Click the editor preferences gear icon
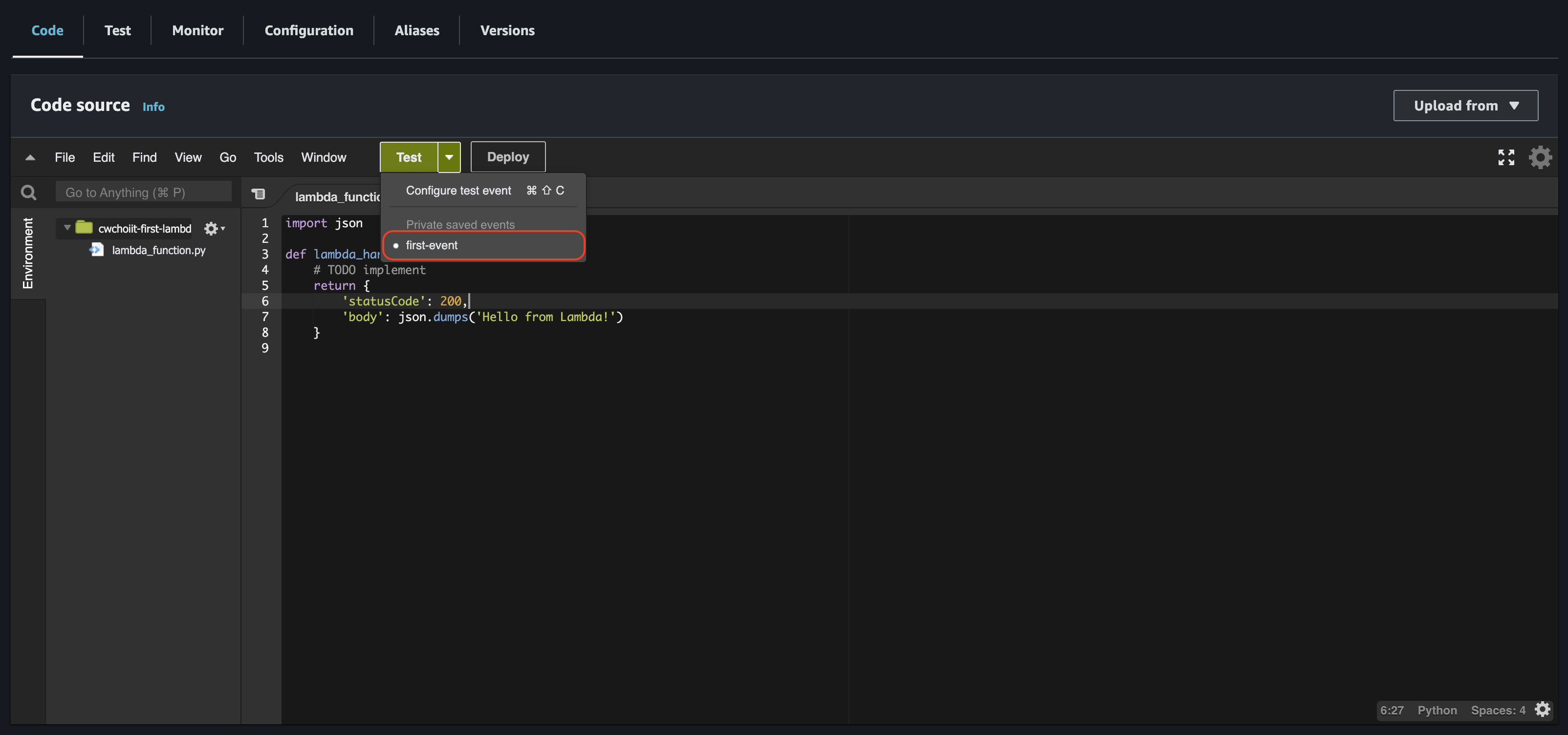 click(x=1540, y=157)
